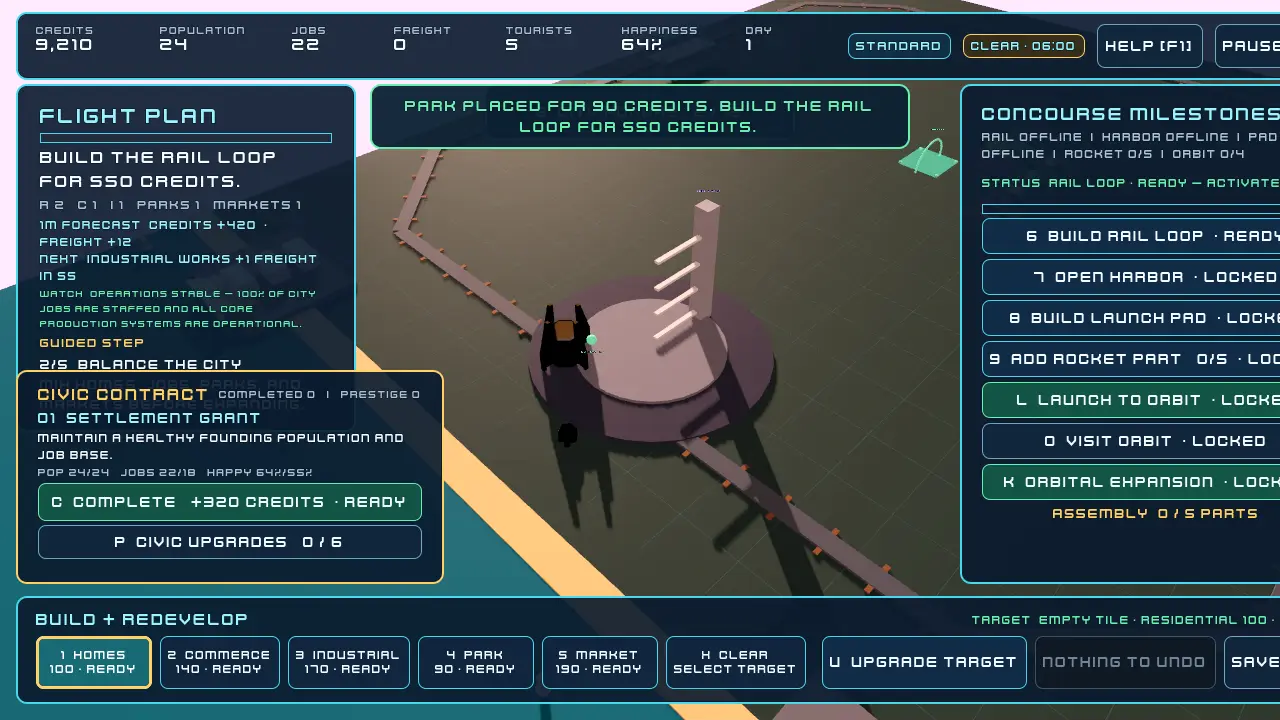Click Add Rocket Part 0/5 milestone
The height and width of the screenshot is (720, 1280).
(x=1131, y=359)
